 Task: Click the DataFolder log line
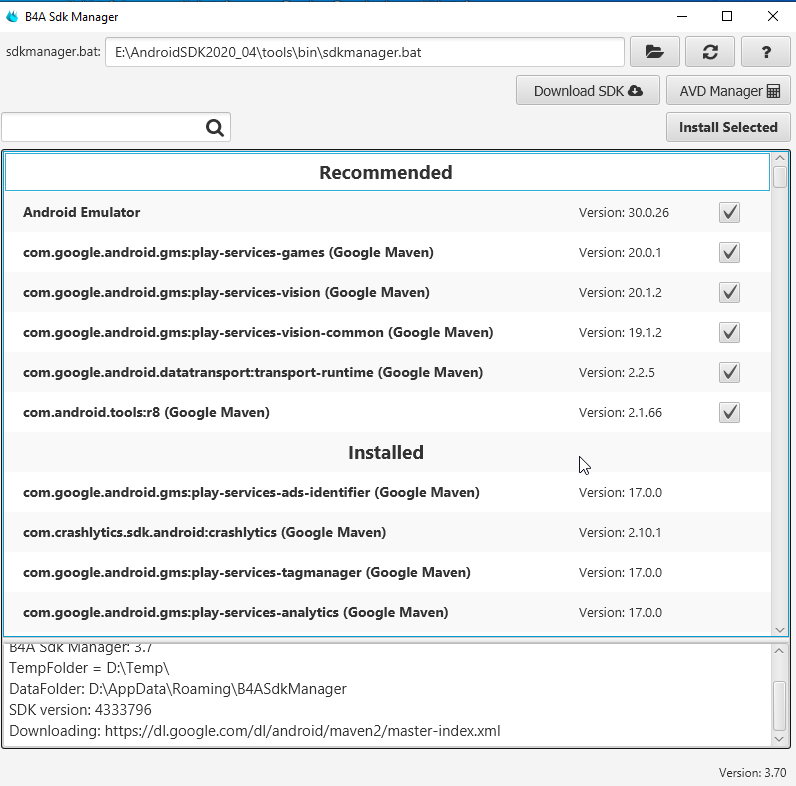click(178, 689)
